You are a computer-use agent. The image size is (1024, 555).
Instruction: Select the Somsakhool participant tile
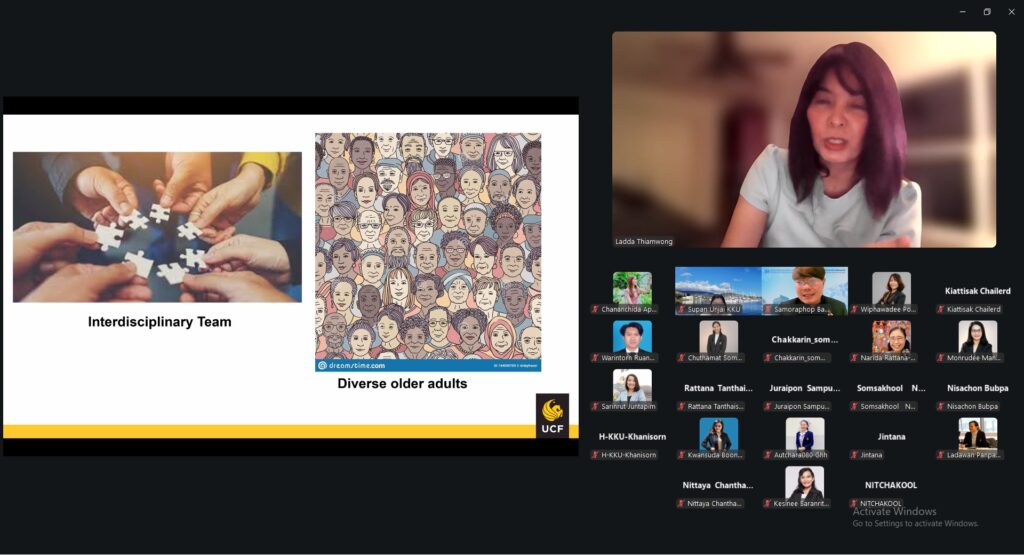[890, 388]
